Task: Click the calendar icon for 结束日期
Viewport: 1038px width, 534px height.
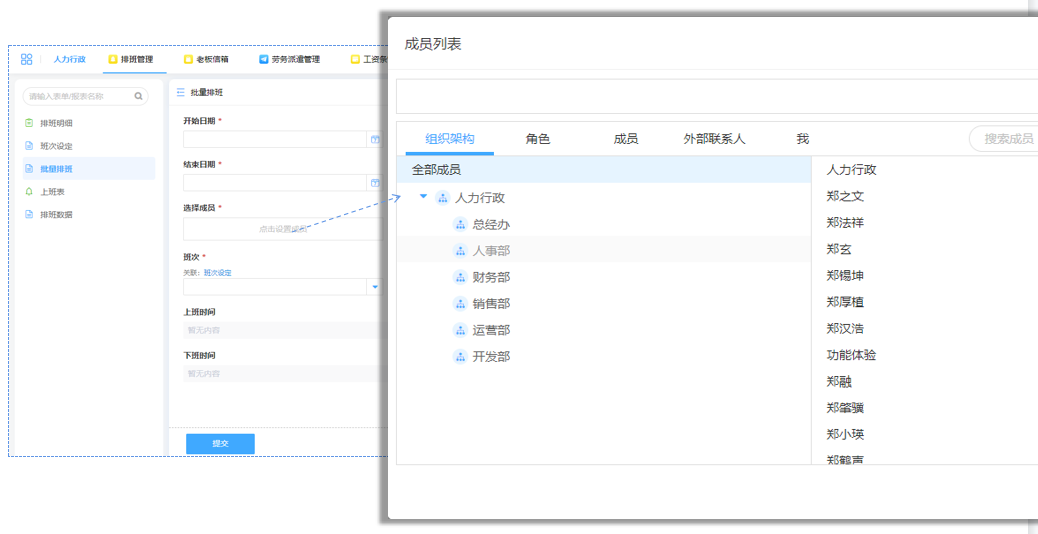Action: click(375, 184)
